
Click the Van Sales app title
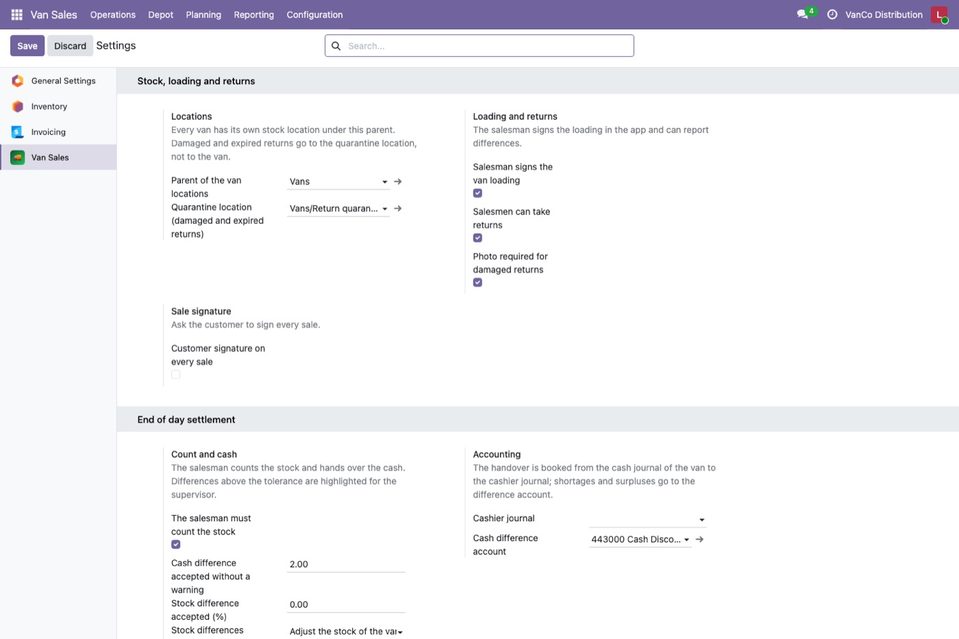tap(54, 15)
